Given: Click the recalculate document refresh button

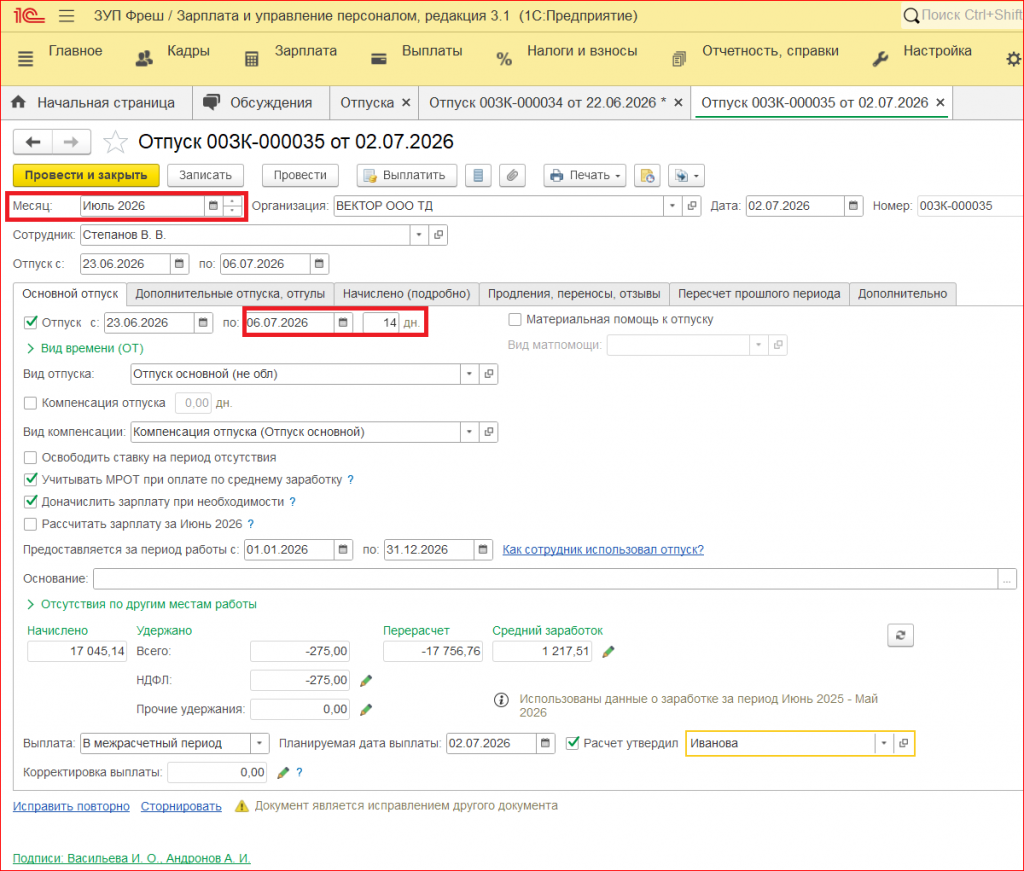Looking at the screenshot, I should [900, 635].
